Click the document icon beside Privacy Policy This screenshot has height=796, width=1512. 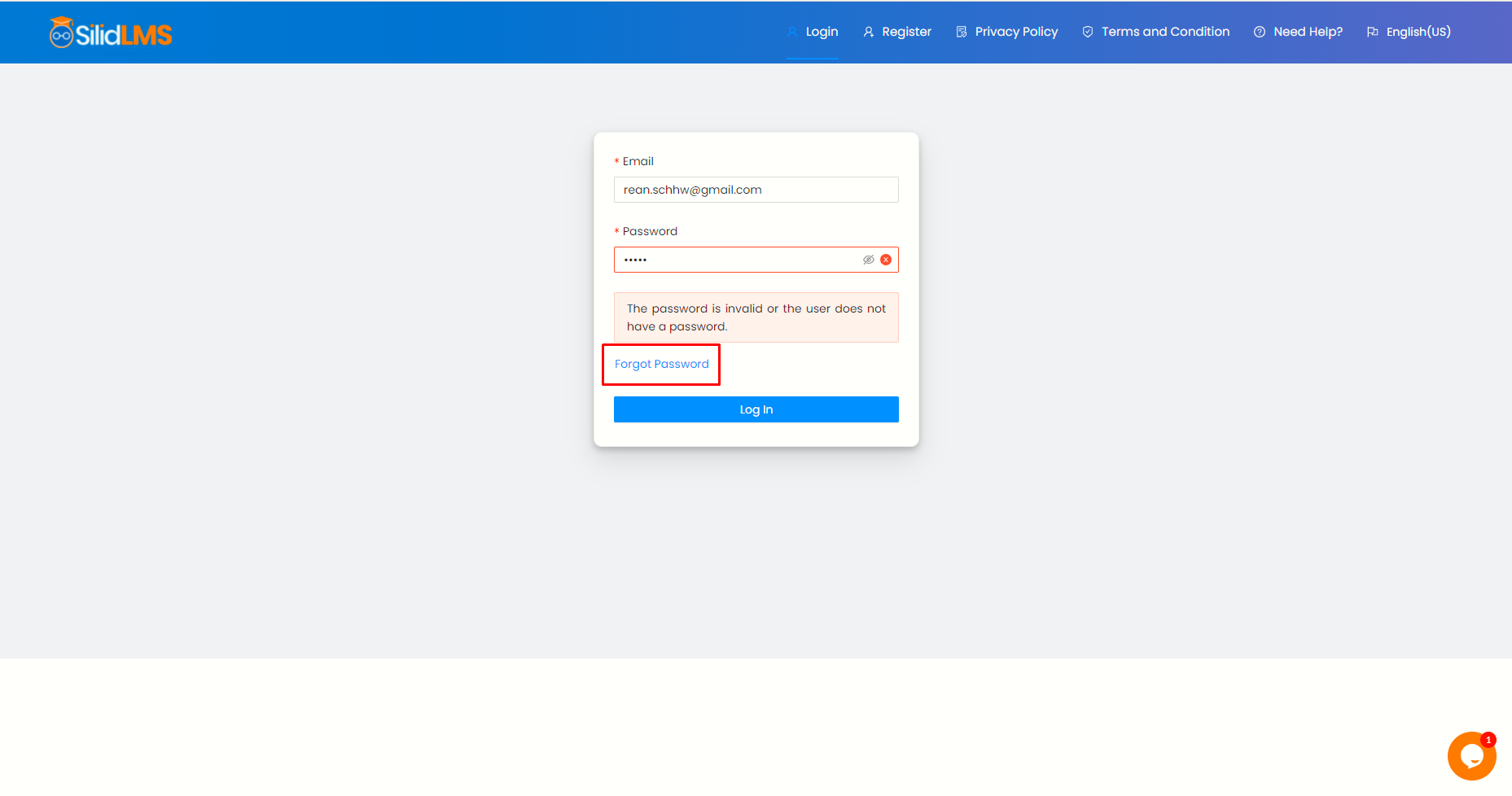point(962,32)
